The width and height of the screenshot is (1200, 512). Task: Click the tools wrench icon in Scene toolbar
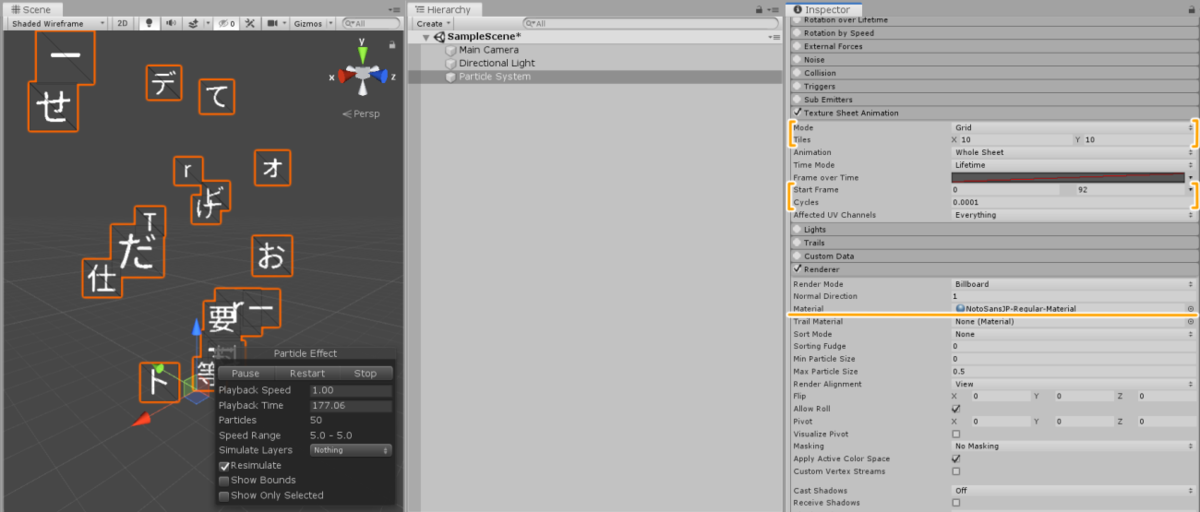[x=250, y=23]
